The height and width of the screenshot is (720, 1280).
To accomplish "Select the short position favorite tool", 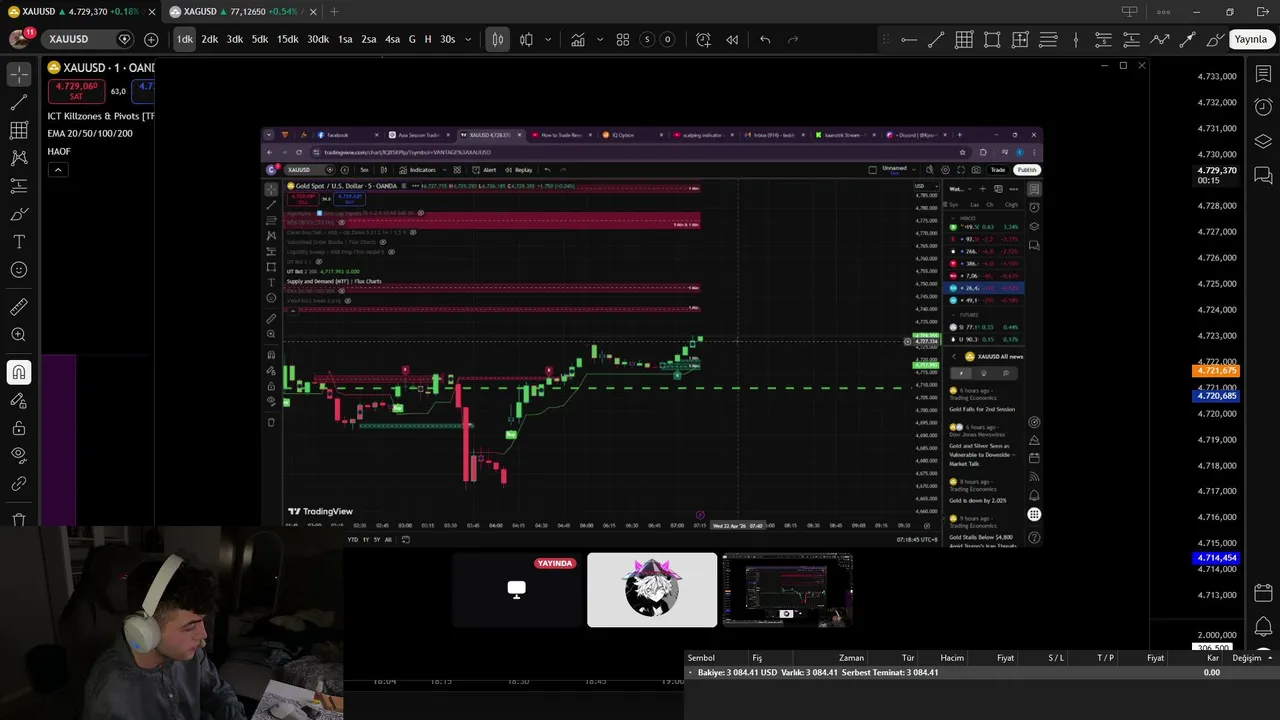I will (1104, 39).
